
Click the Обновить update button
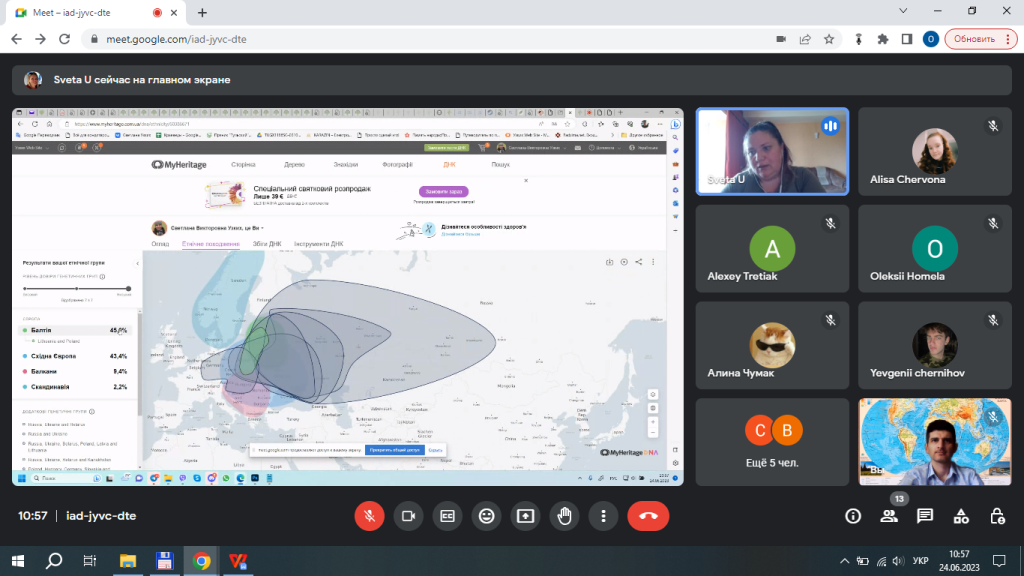click(981, 39)
